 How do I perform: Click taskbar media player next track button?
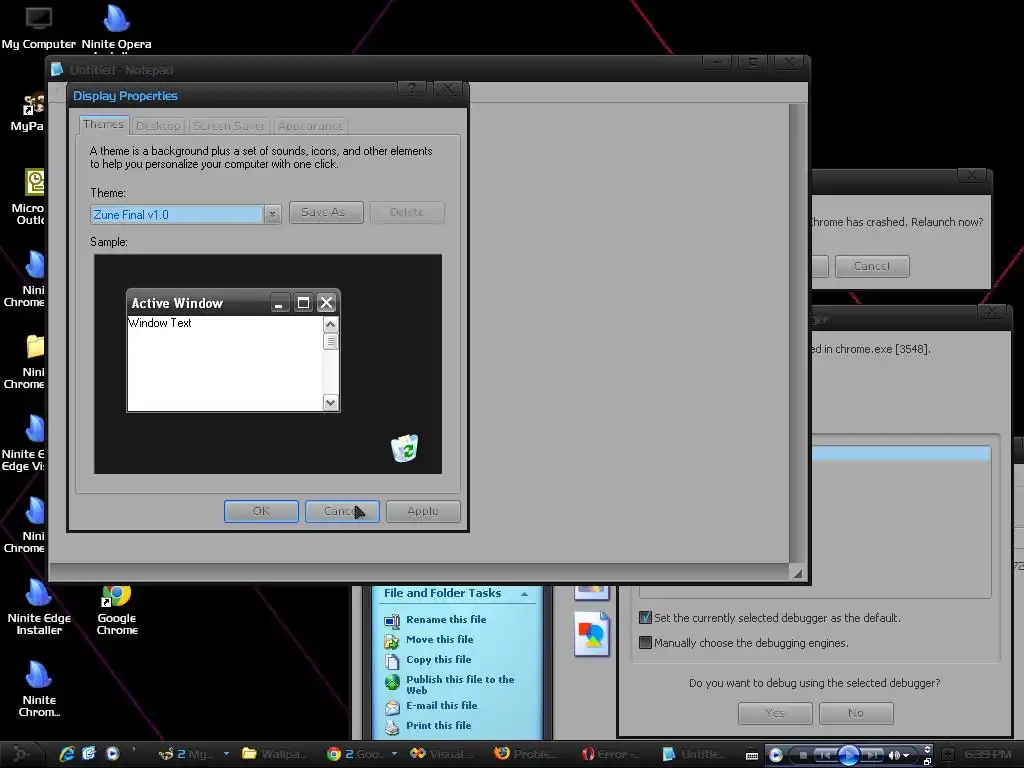[x=872, y=755]
